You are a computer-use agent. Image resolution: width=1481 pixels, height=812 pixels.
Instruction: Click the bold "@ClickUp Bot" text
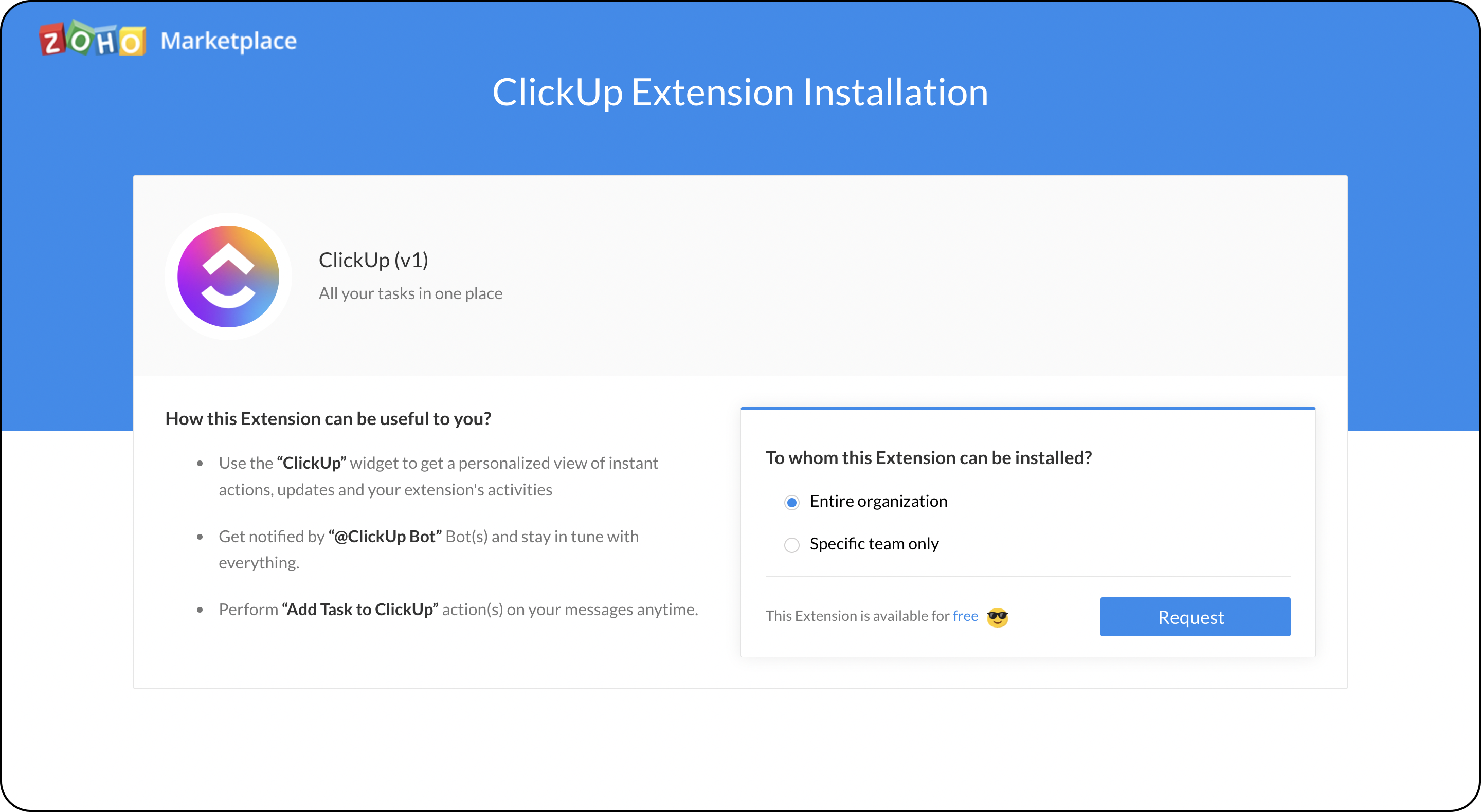pos(385,536)
